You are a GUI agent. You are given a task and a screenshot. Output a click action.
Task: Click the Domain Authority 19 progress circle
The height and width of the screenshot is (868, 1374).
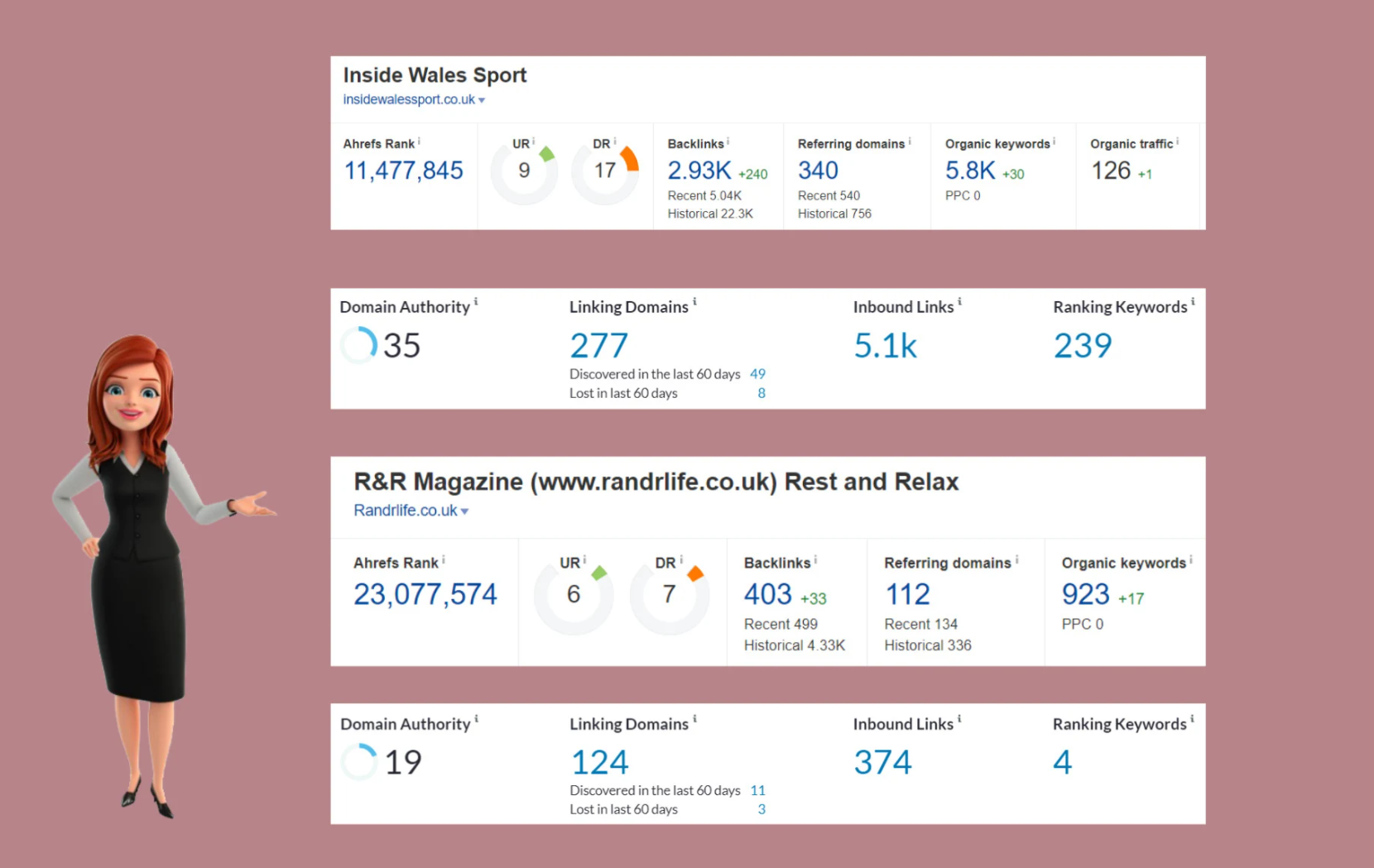[x=359, y=762]
